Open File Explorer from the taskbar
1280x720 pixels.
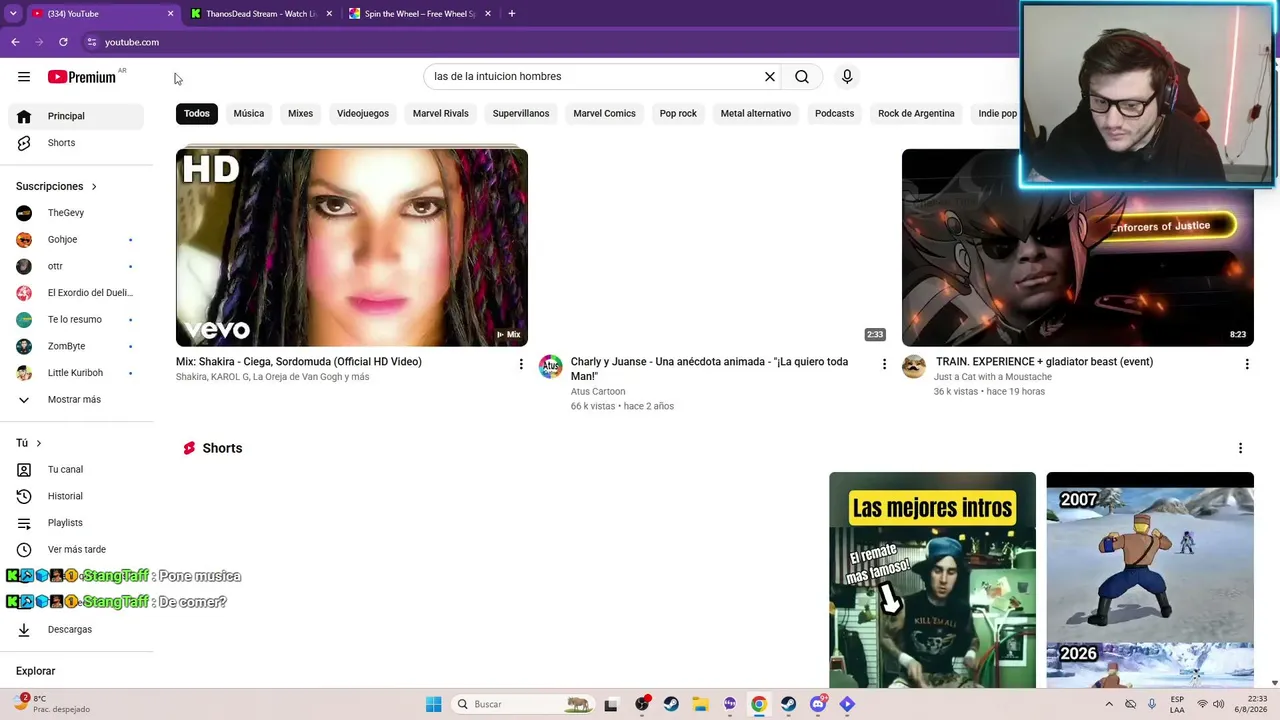tap(700, 704)
